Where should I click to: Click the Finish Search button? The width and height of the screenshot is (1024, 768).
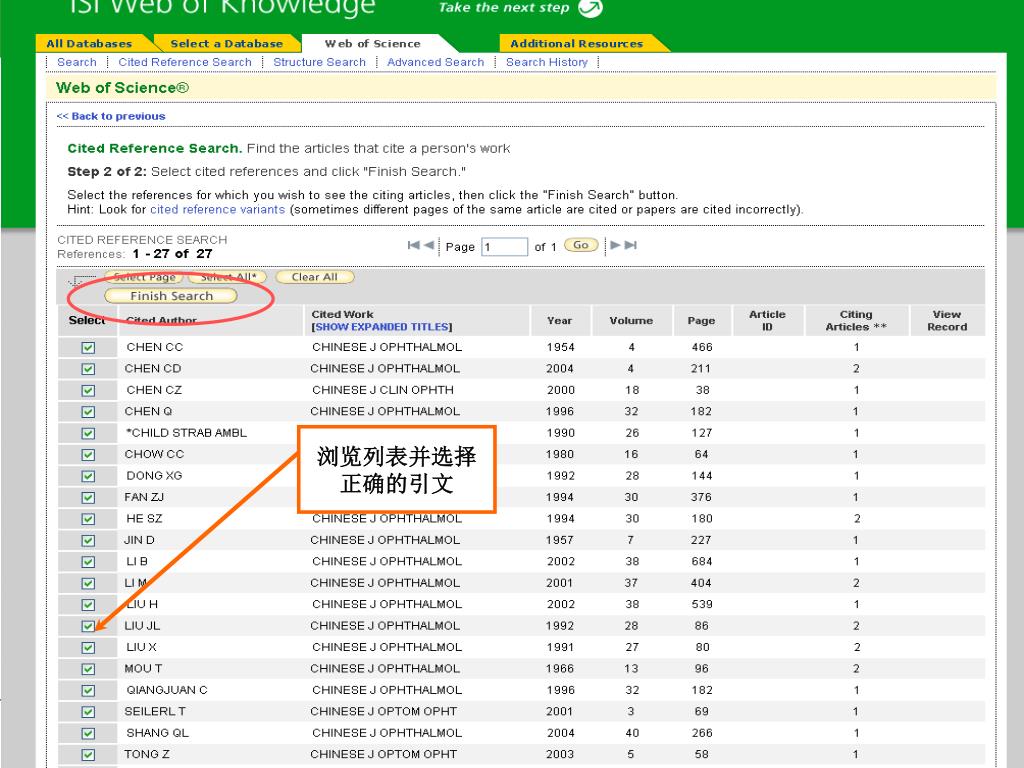coord(171,296)
